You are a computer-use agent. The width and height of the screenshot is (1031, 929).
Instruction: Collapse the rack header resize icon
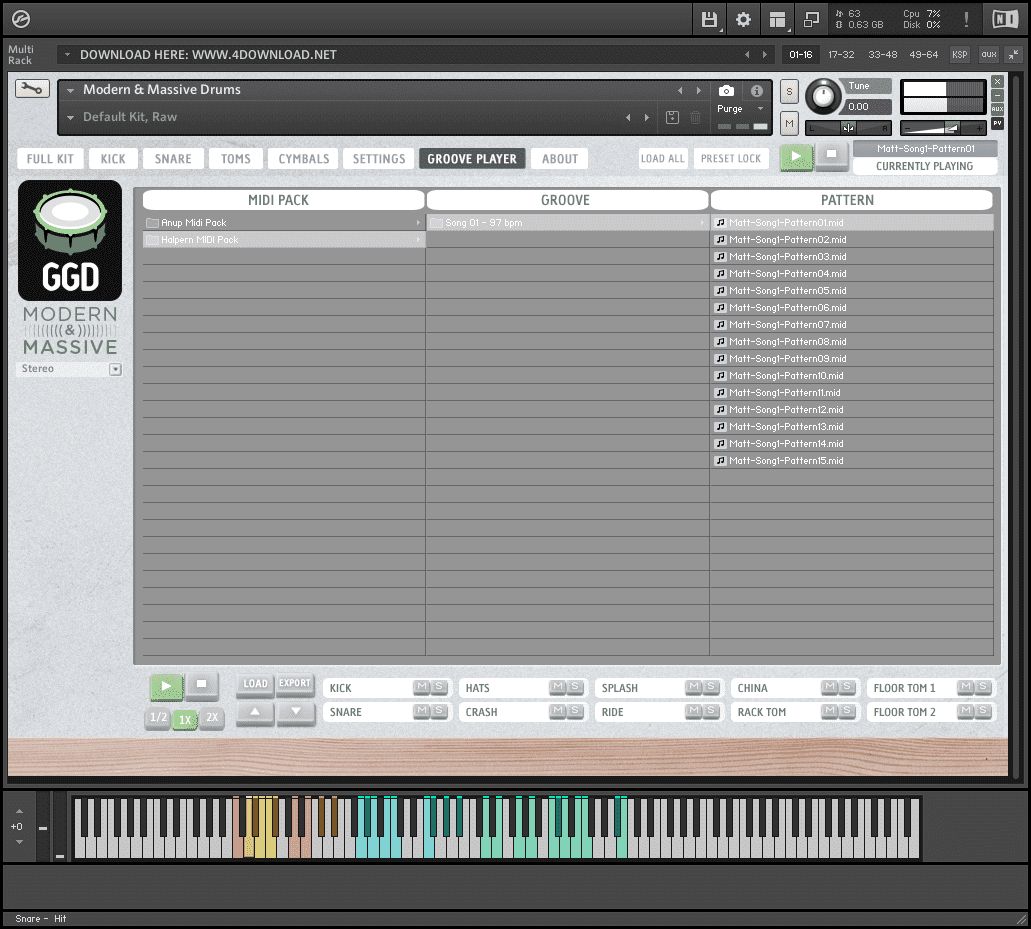(x=1013, y=55)
